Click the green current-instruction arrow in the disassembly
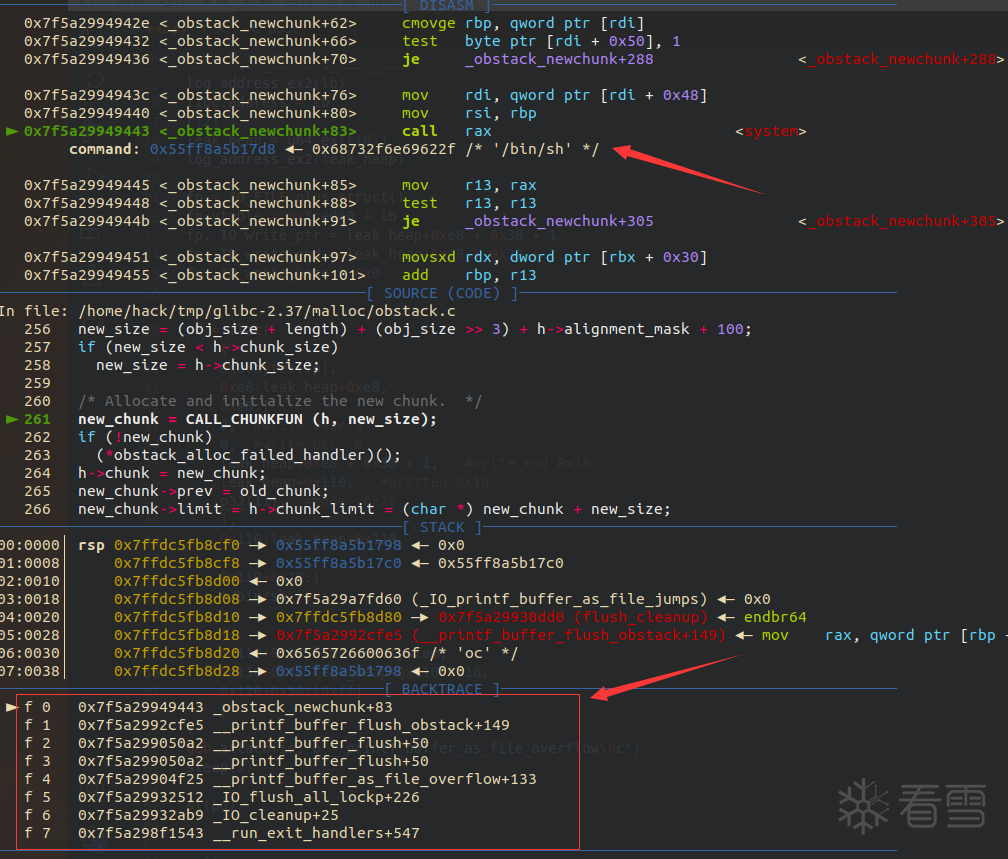1008x859 pixels. [12, 131]
